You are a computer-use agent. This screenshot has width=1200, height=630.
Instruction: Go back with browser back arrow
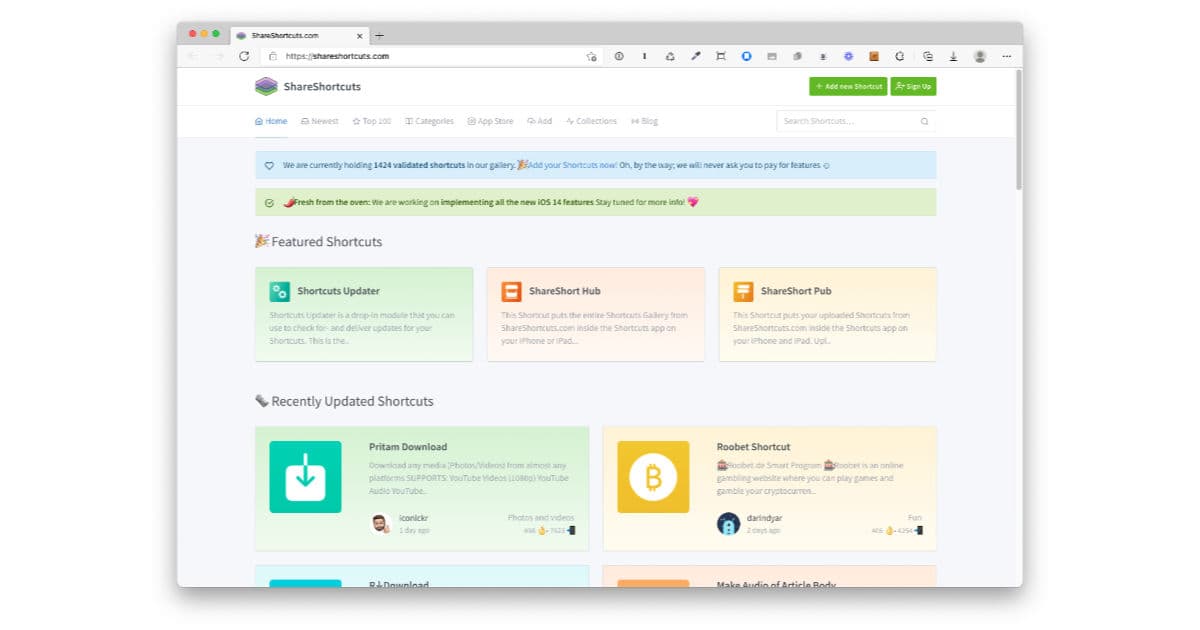click(x=193, y=56)
